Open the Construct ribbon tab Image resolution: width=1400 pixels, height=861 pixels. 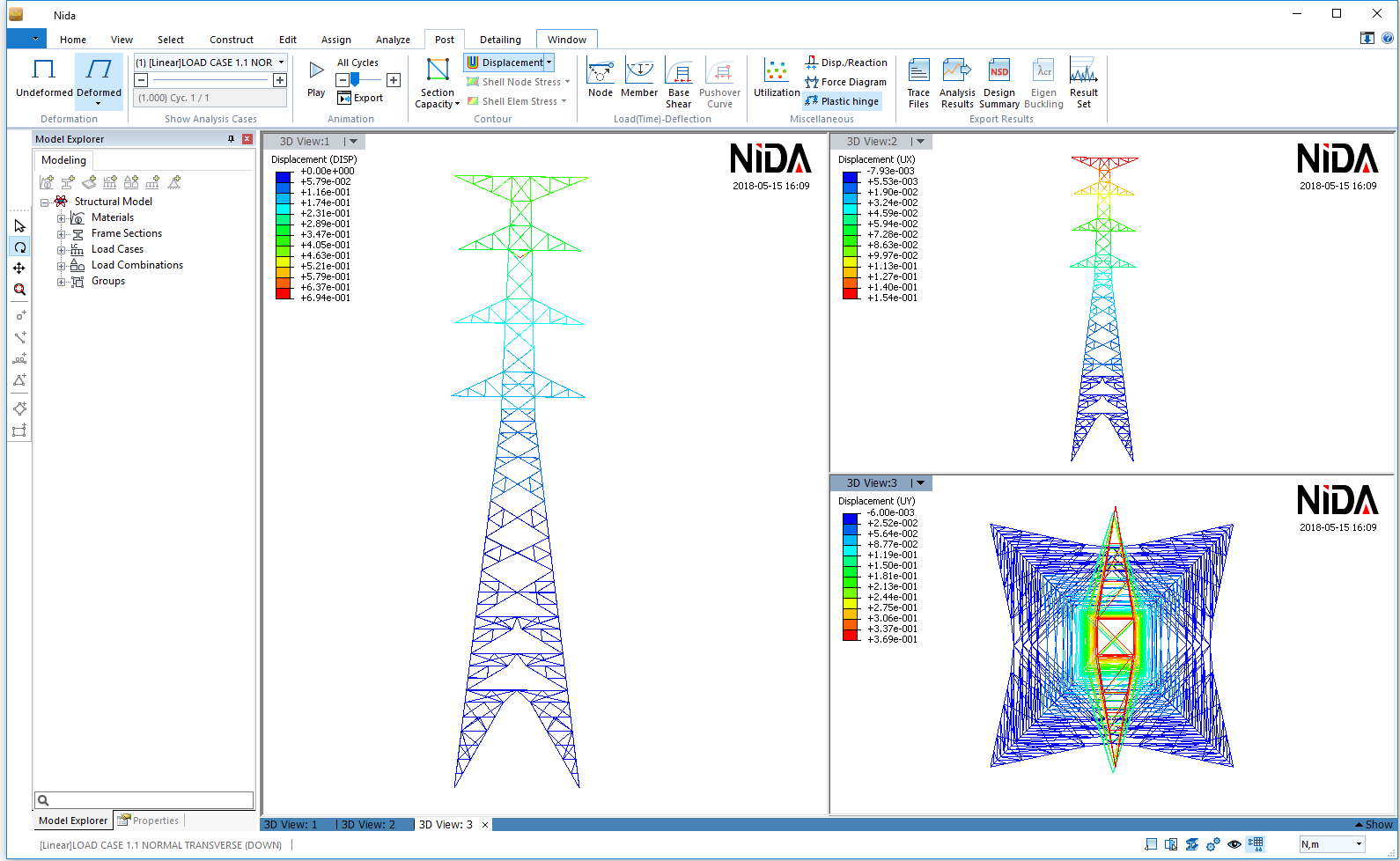[232, 40]
